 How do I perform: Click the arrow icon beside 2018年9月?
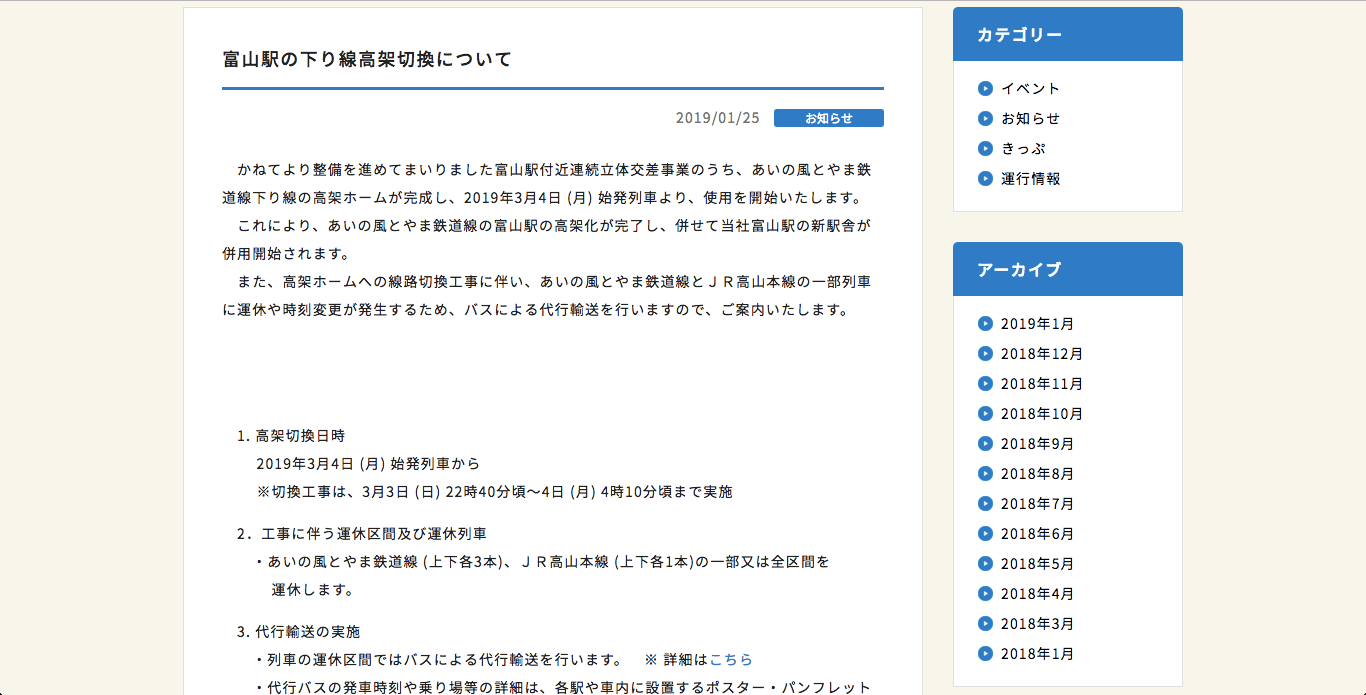(985, 443)
